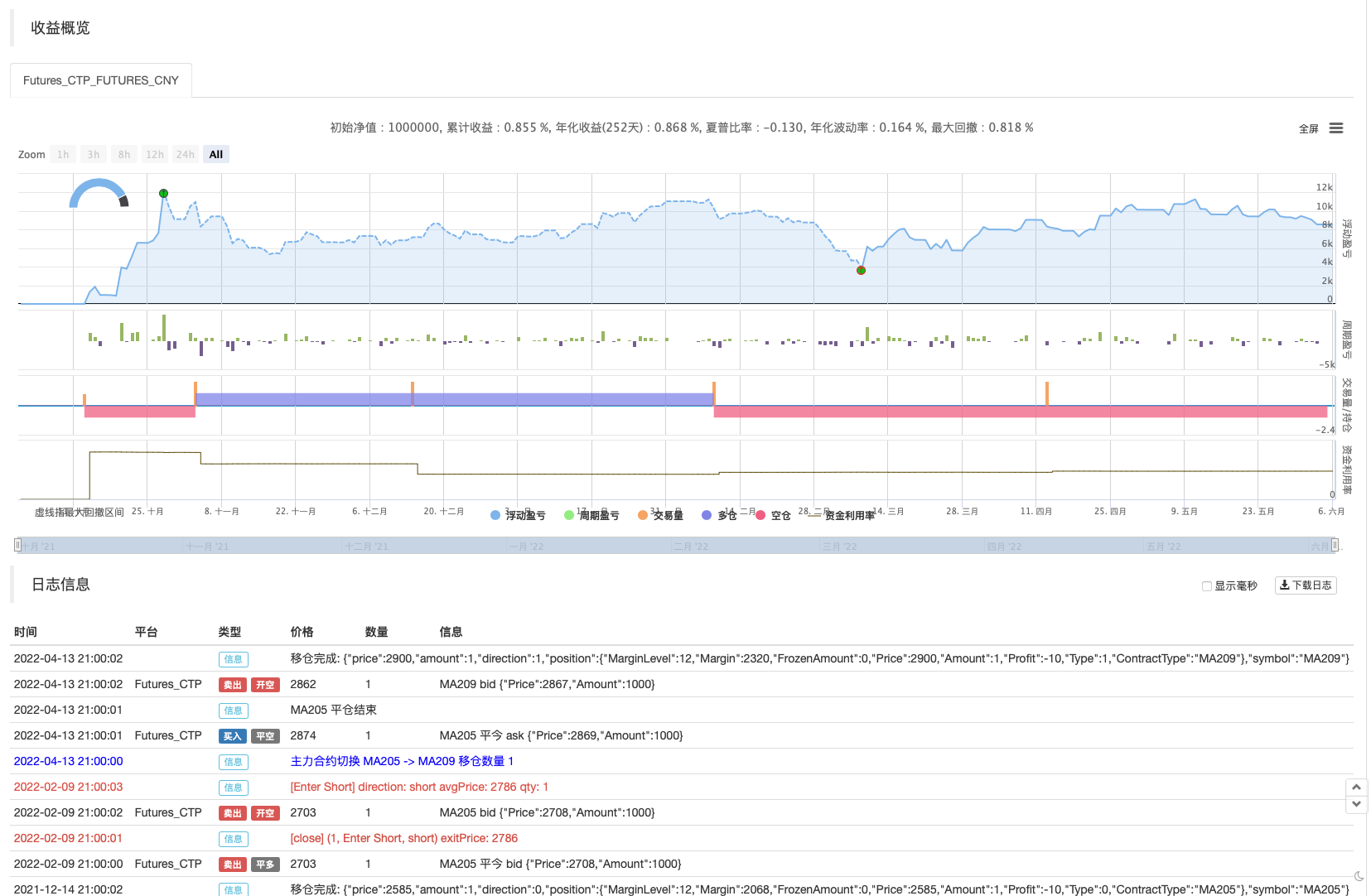Select the Futures_CTP_FUTURES_CNY tab
The image size is (1371, 896).
tap(101, 80)
